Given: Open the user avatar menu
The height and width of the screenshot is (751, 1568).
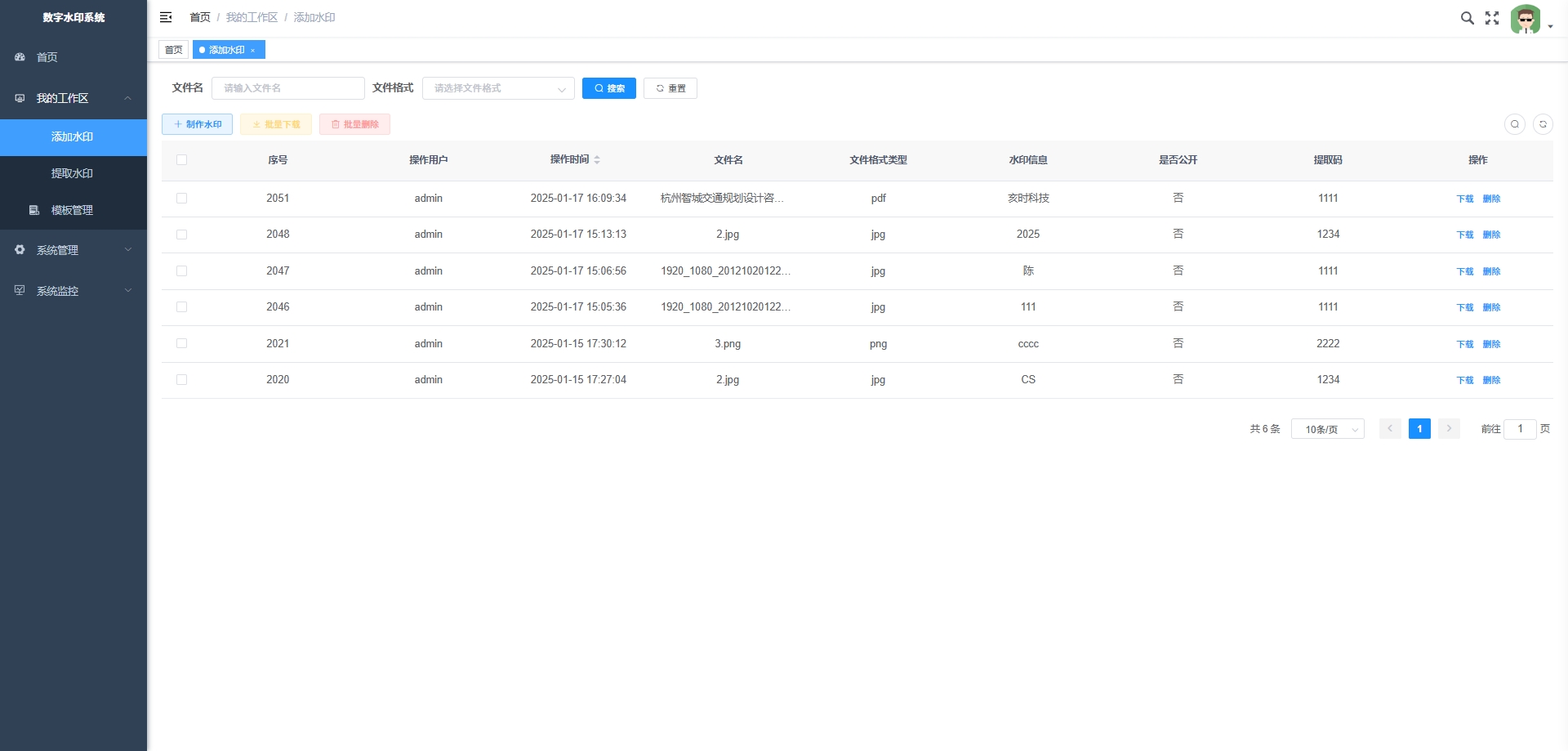Looking at the screenshot, I should [x=1526, y=19].
